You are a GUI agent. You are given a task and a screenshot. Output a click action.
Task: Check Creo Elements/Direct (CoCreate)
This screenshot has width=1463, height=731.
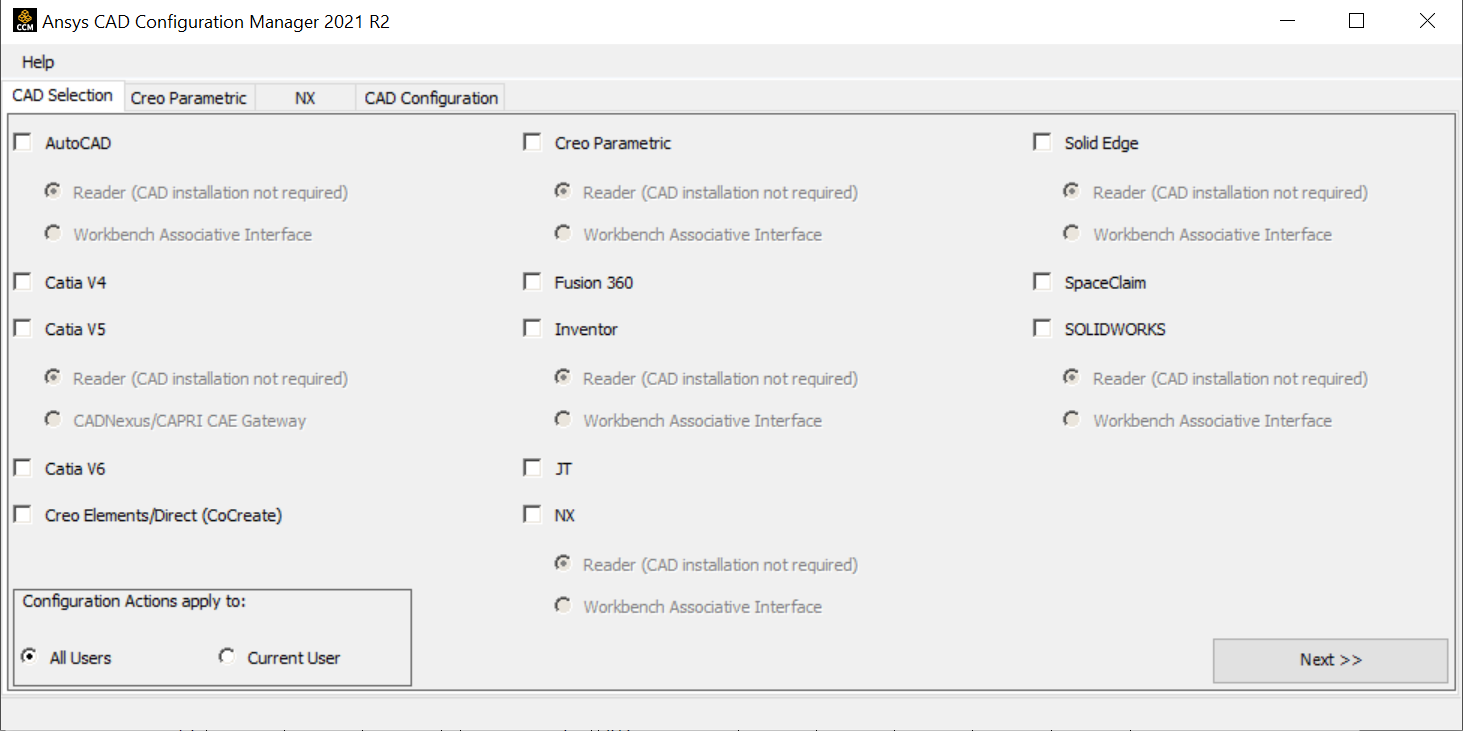click(x=23, y=515)
